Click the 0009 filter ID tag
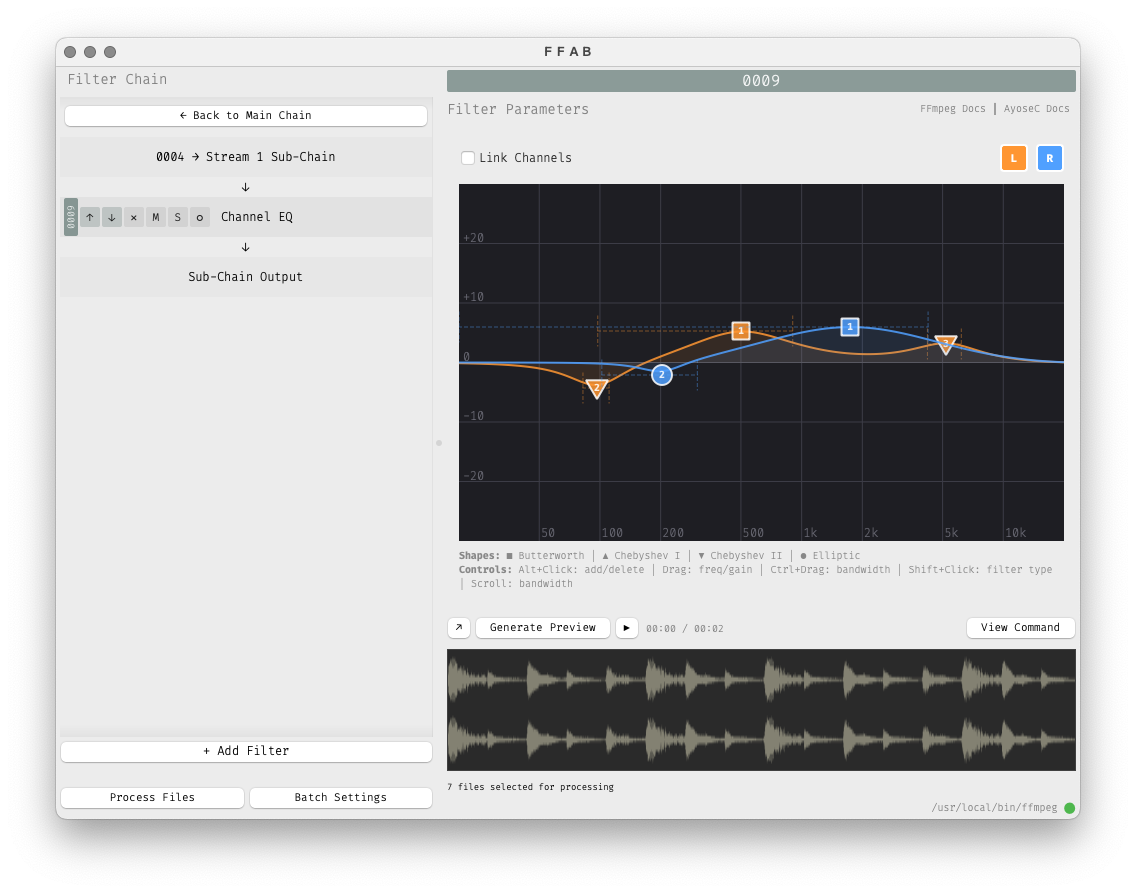 click(x=71, y=217)
